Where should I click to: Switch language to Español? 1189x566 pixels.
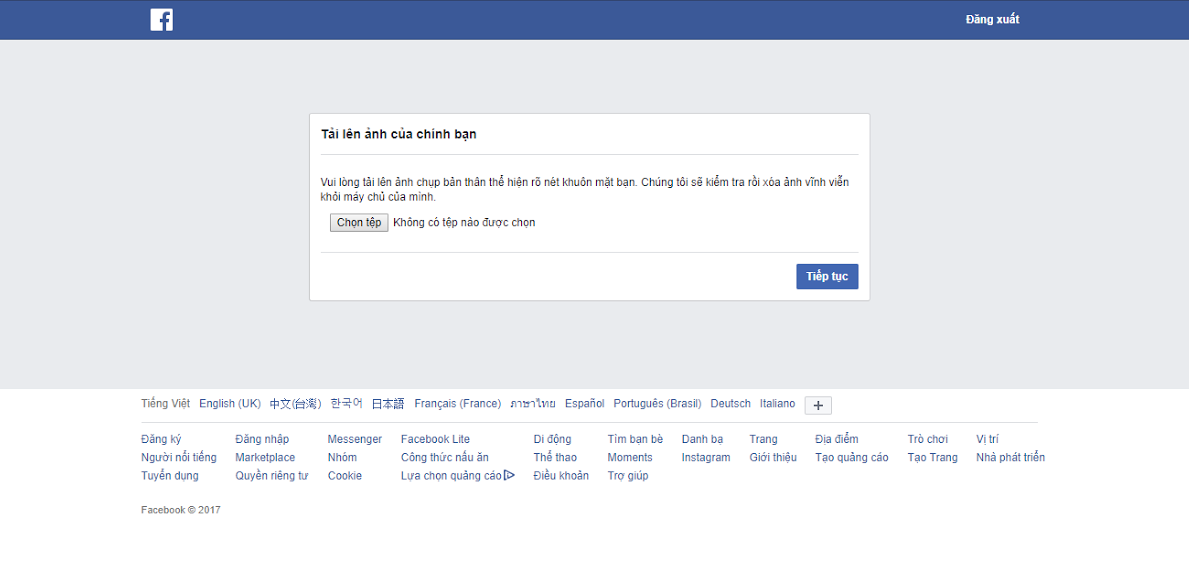point(585,403)
